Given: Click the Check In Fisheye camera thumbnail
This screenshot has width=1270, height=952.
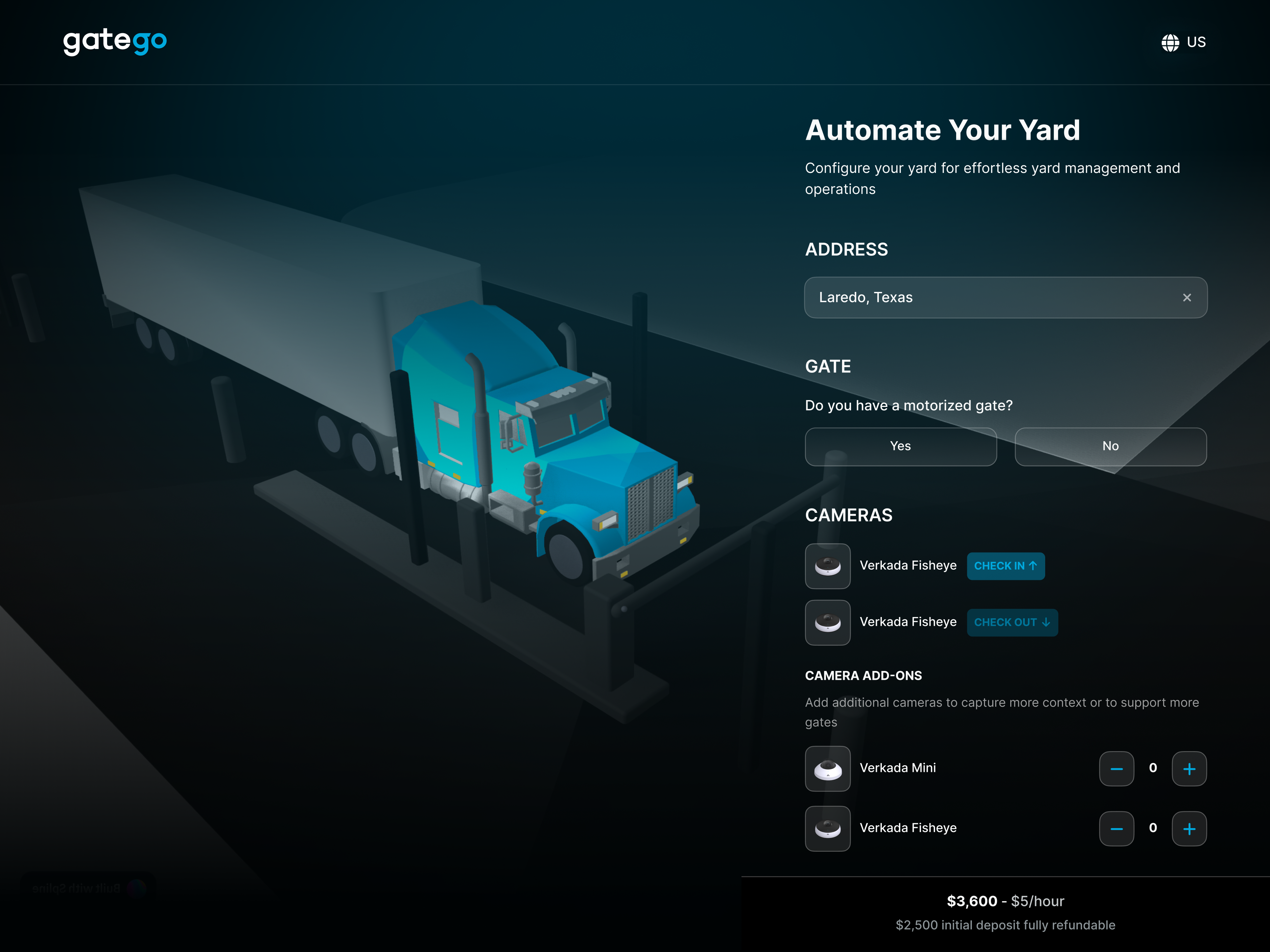Looking at the screenshot, I should (x=827, y=566).
